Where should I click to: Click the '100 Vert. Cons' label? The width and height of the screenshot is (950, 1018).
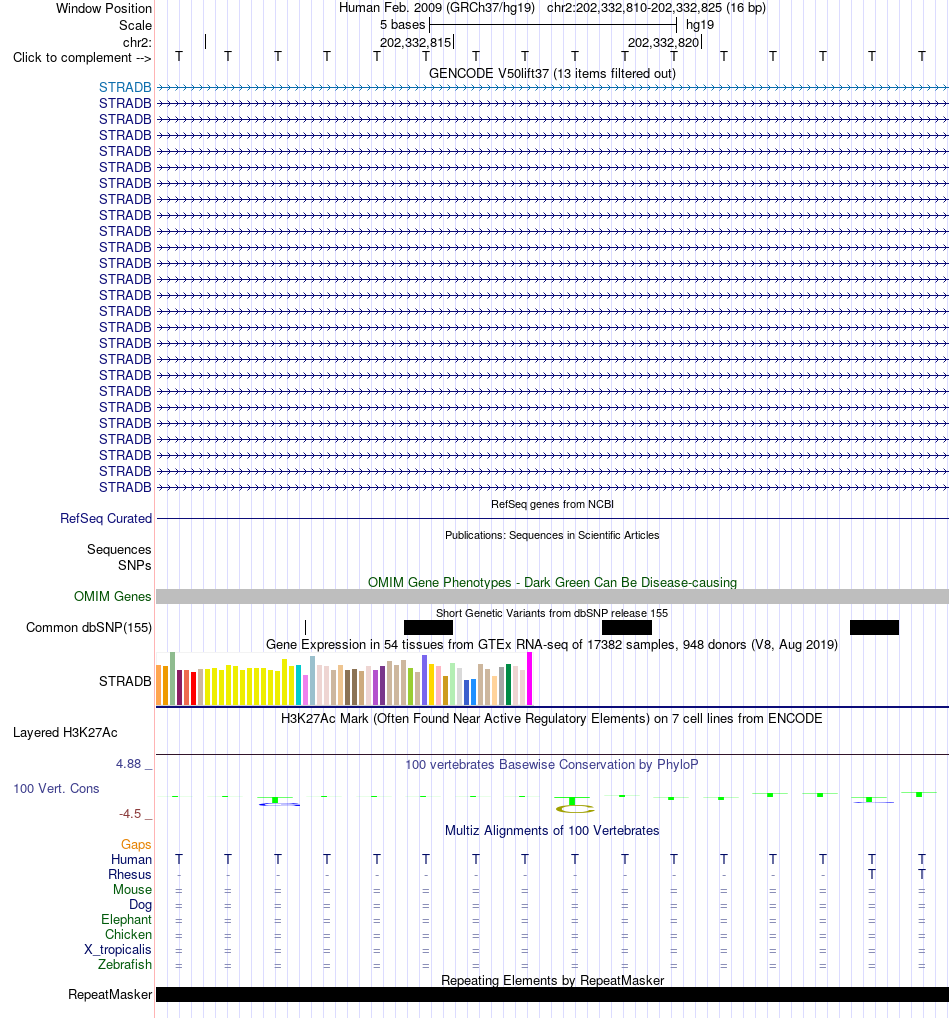(x=56, y=788)
